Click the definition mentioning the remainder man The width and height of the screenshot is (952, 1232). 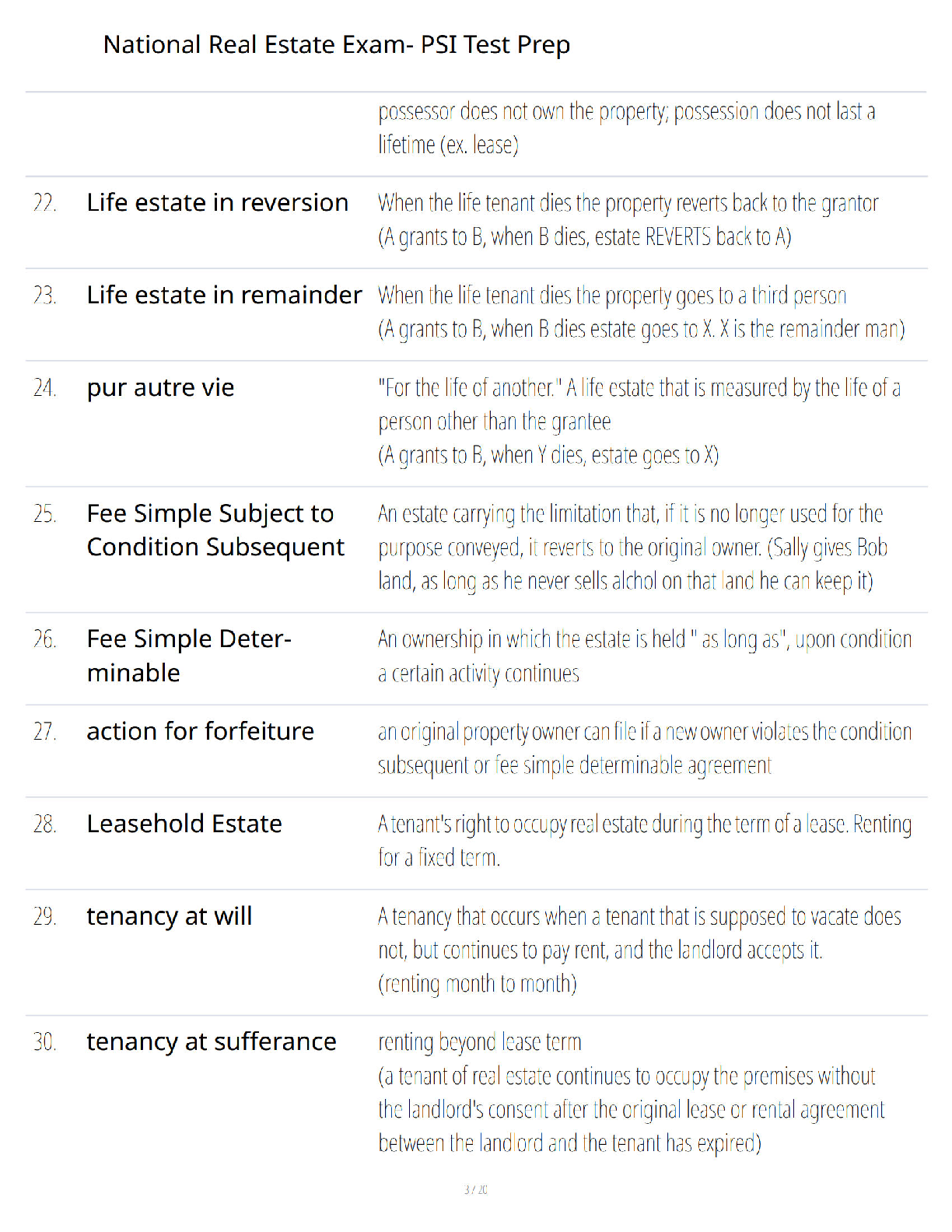point(642,313)
